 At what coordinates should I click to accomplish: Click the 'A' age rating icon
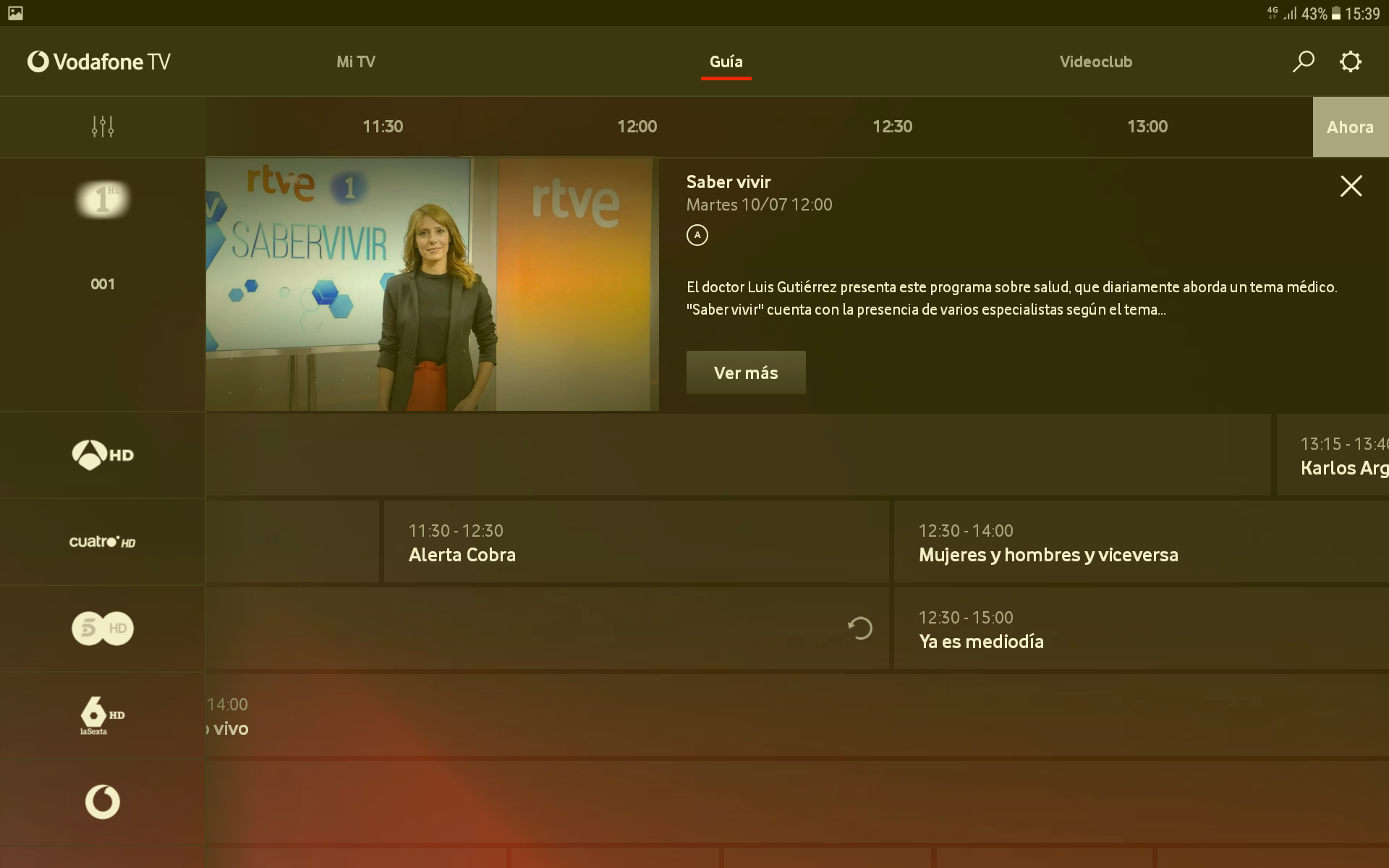(x=697, y=235)
